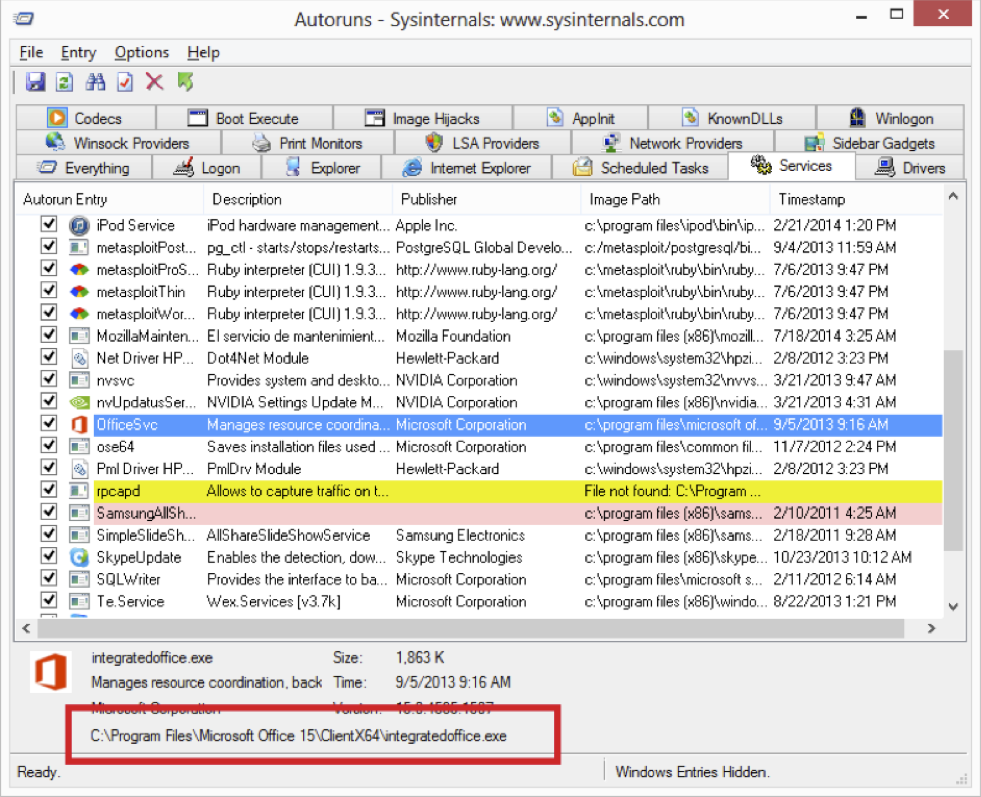Select the Winlogon tab
Screen dimensions: 981x797
890,118
